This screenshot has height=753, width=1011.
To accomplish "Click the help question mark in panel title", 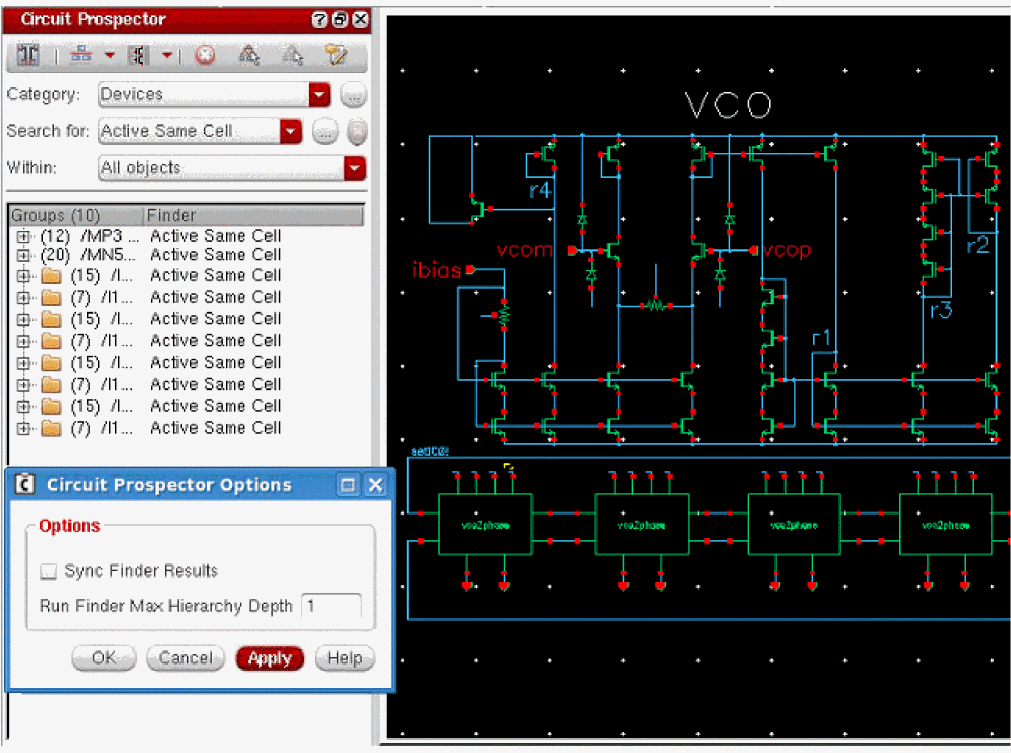I will [319, 20].
